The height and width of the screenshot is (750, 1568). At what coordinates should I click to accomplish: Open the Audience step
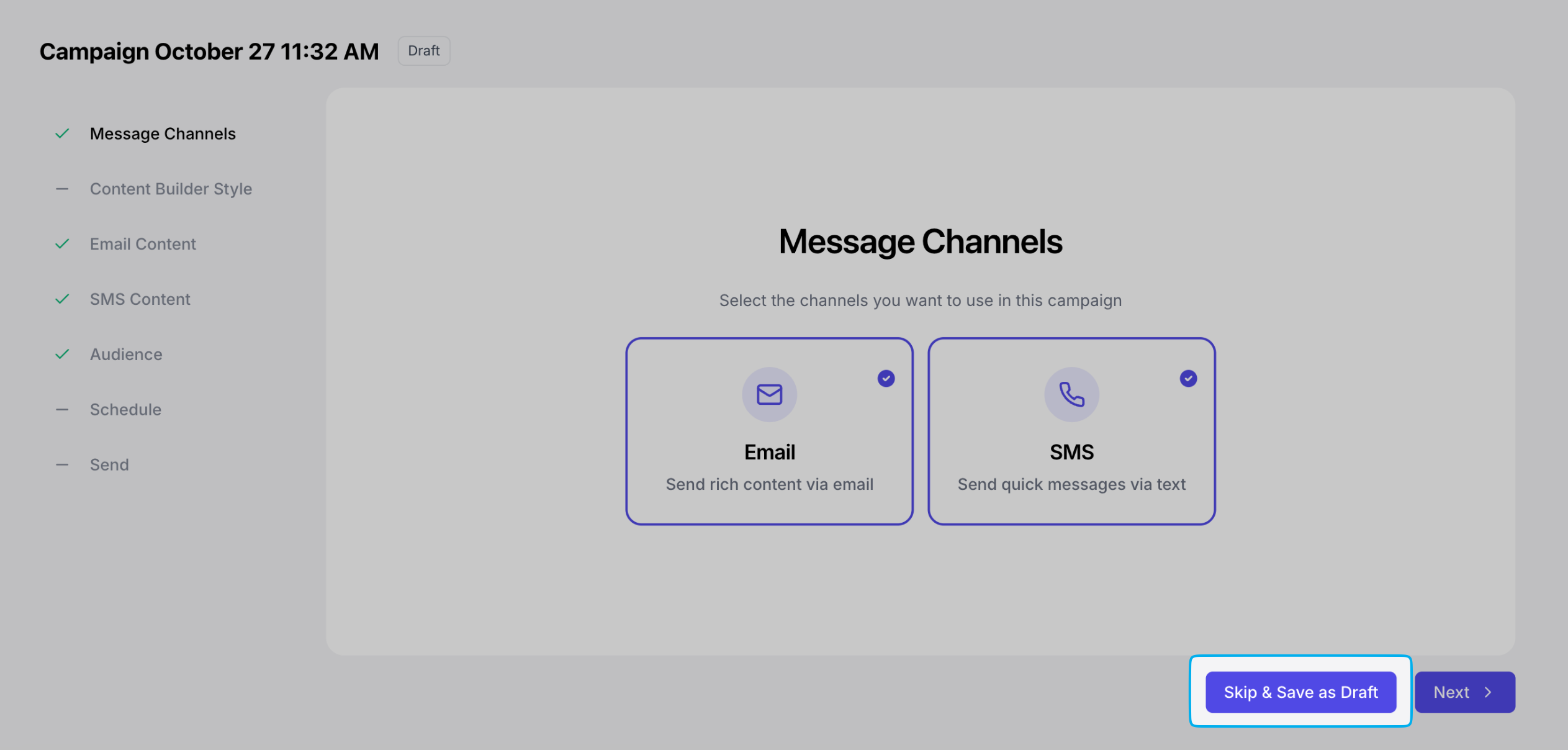pyautogui.click(x=126, y=355)
